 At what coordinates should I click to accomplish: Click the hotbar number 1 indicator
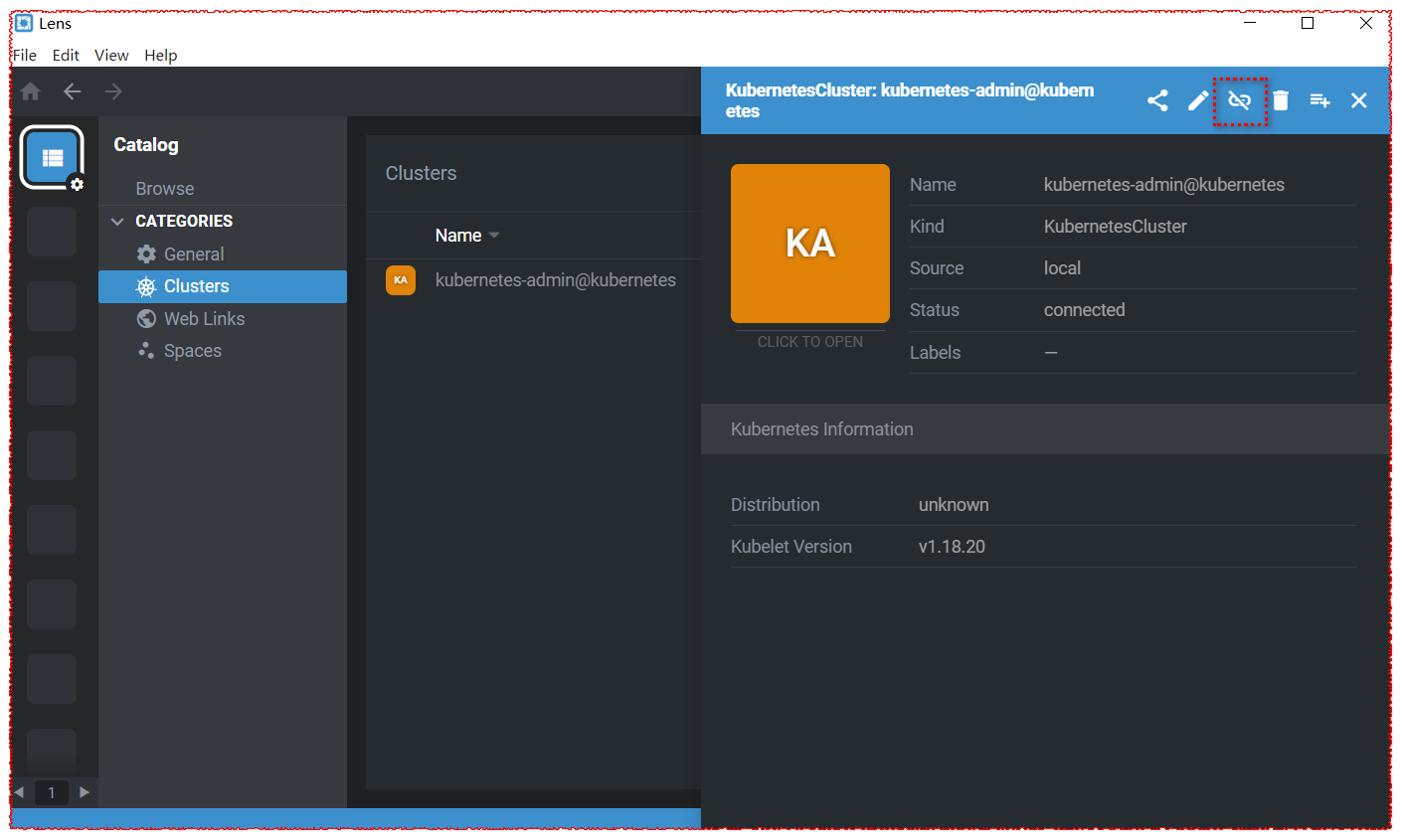tap(52, 792)
